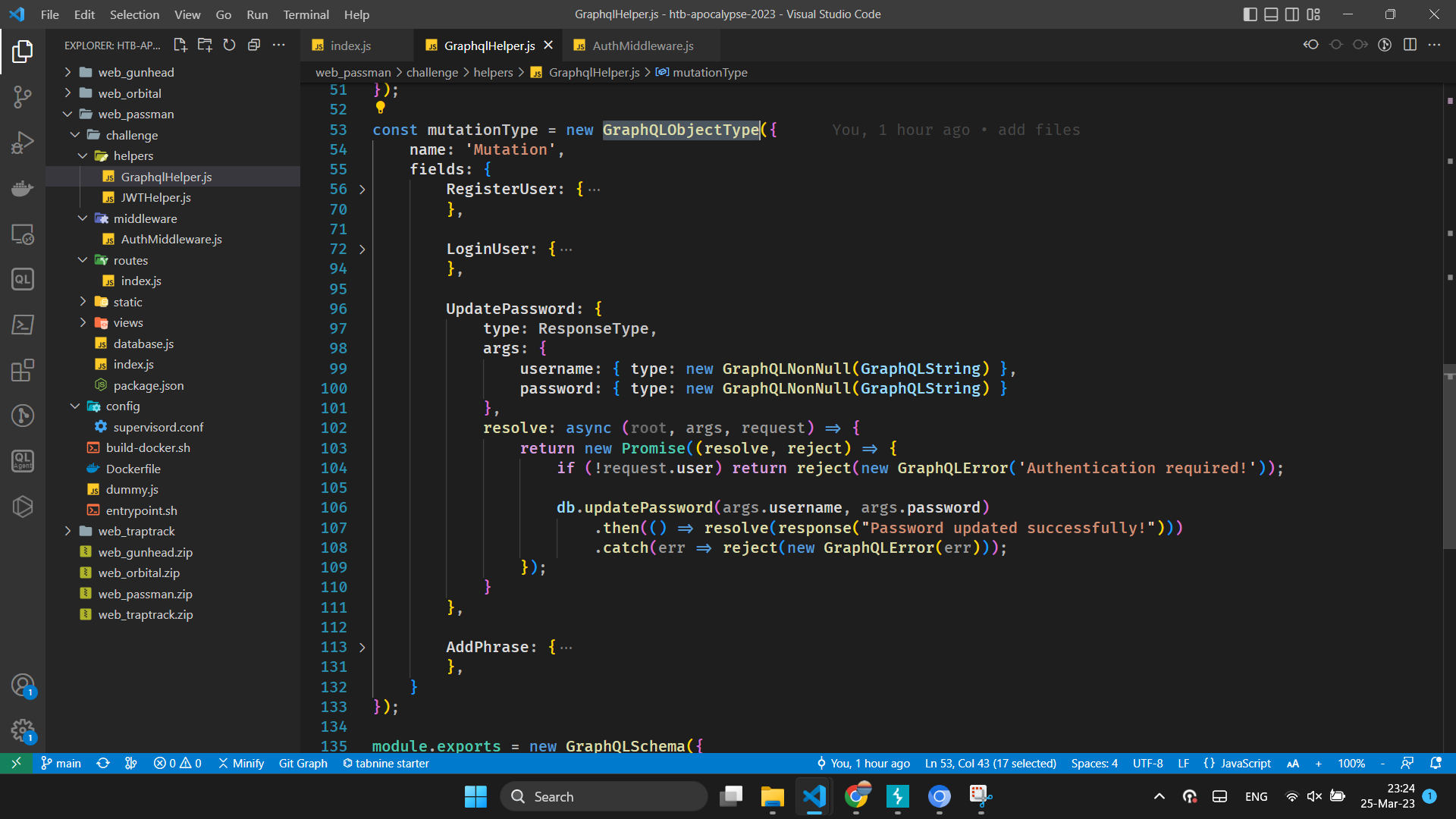Screen dimensions: 1456x819
Task: Toggle Primary Side Bar visibility
Action: 1250,14
